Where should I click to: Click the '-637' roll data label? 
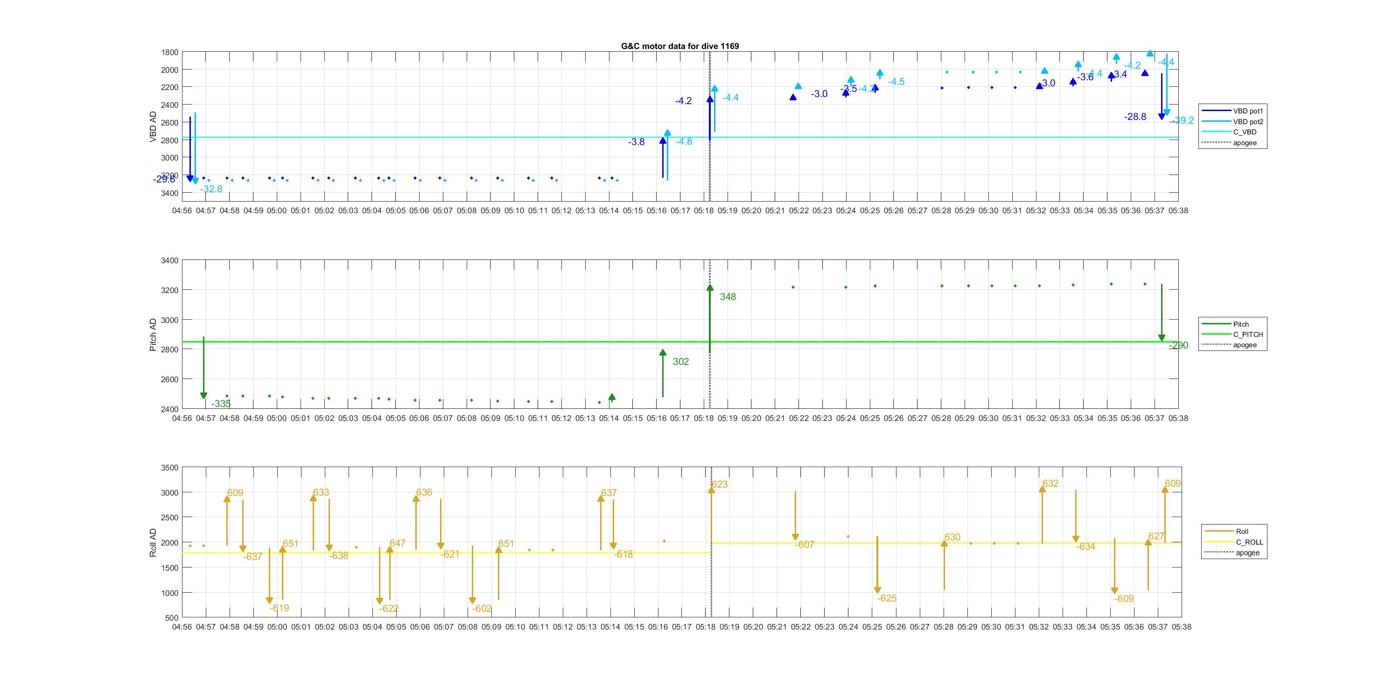(x=253, y=556)
